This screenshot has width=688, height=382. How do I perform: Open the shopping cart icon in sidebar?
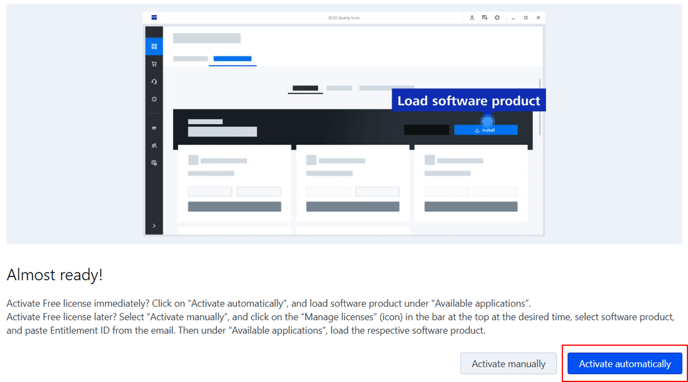(154, 64)
